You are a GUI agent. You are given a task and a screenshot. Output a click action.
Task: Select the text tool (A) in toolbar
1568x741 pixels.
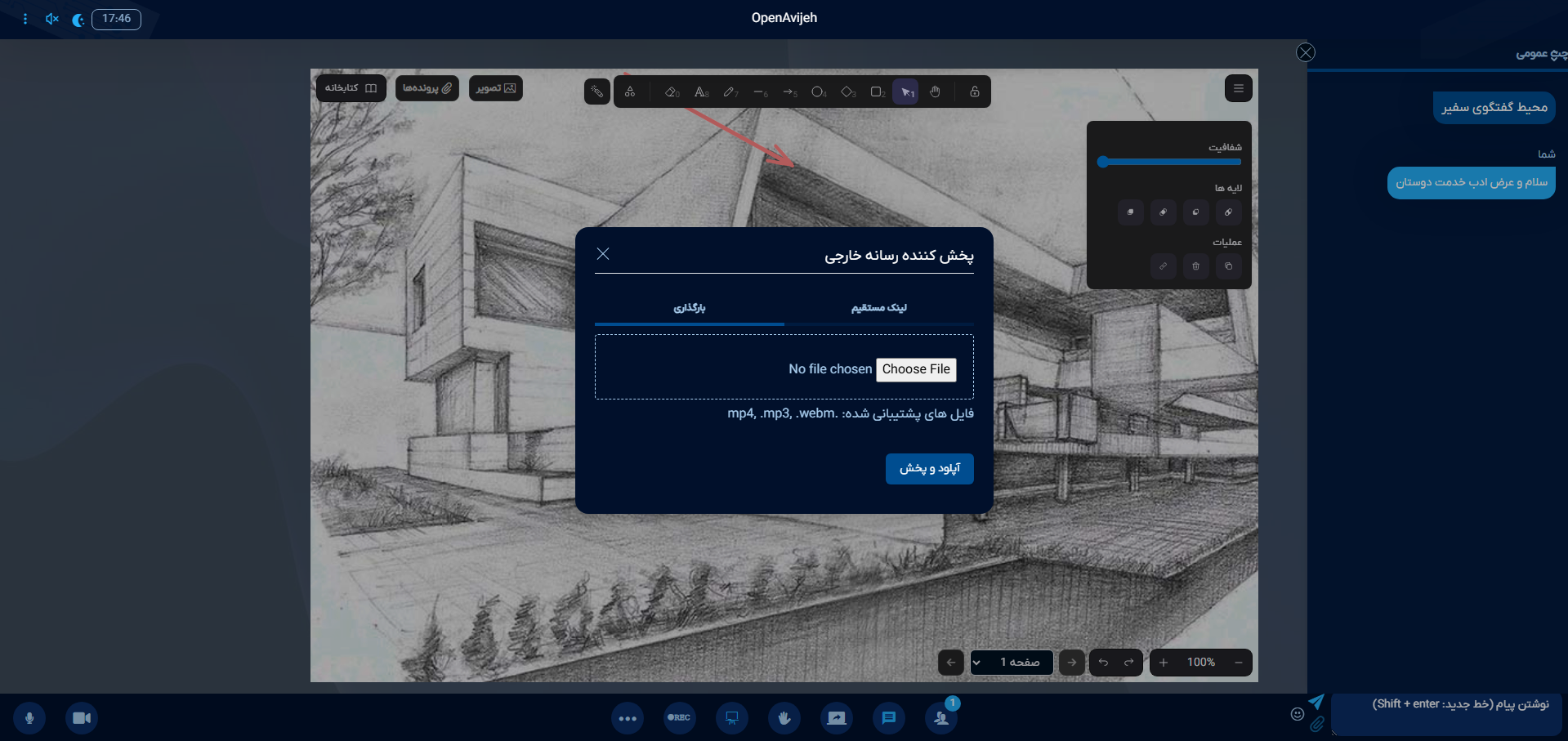click(x=701, y=92)
